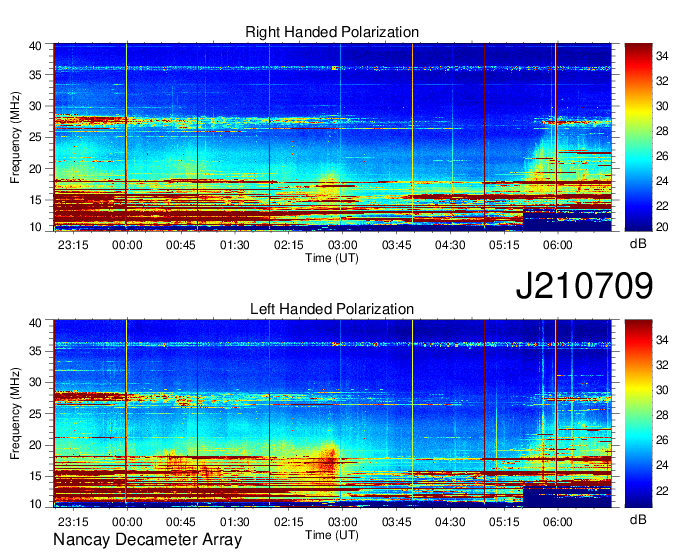Click the Left Handed Polarization spectrogram image

pyautogui.click(x=333, y=414)
